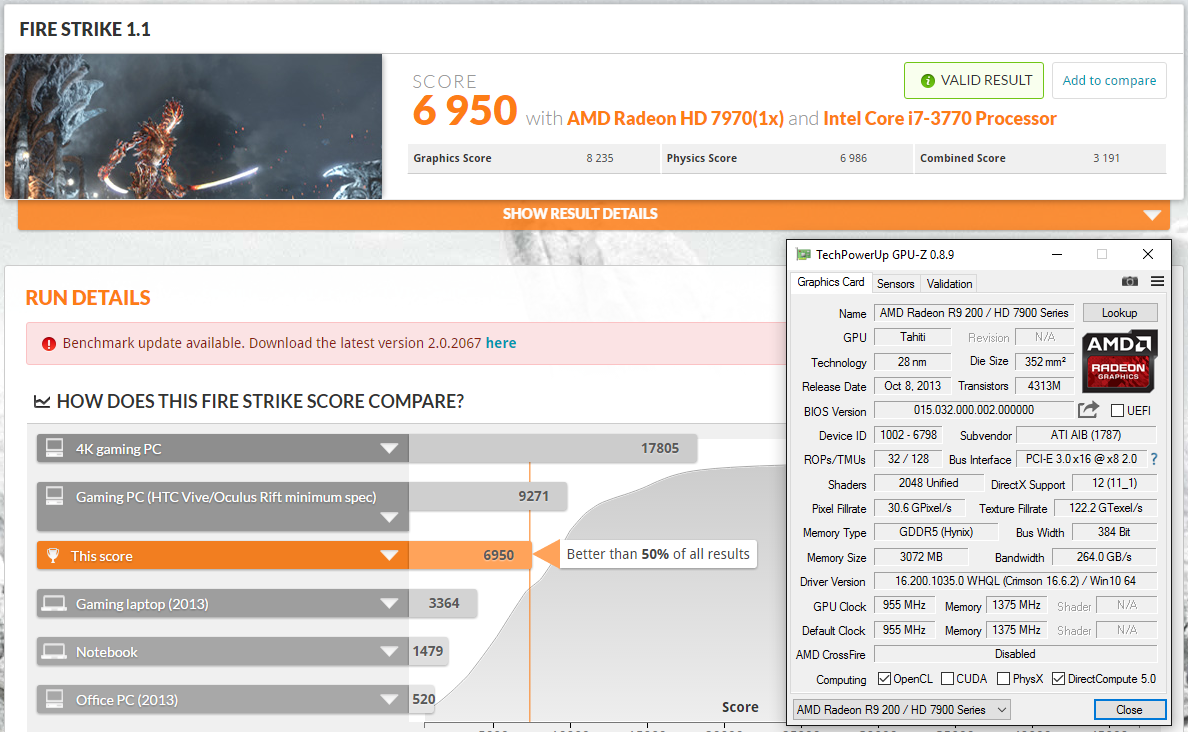
Task: Click the Bus Interface question mark icon
Action: click(x=1154, y=459)
